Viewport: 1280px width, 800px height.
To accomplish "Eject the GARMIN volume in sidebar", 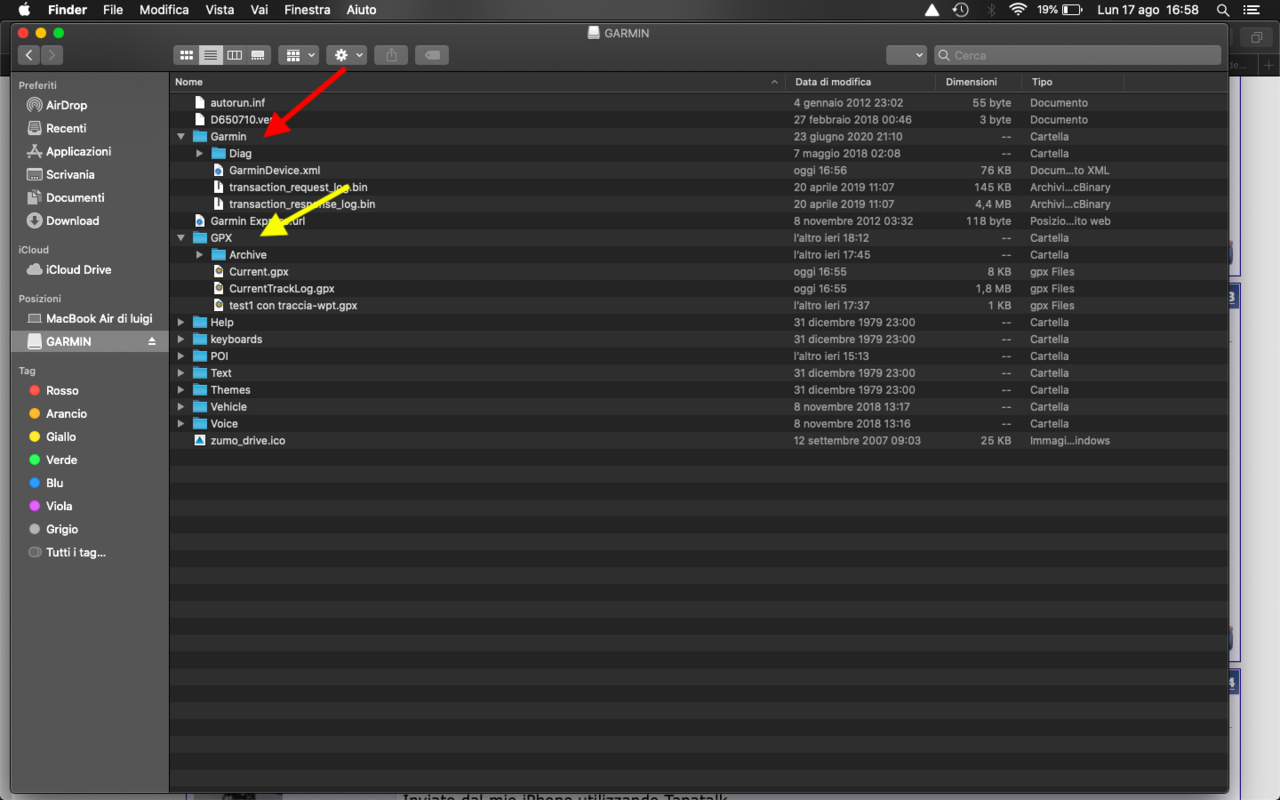I will pos(152,342).
